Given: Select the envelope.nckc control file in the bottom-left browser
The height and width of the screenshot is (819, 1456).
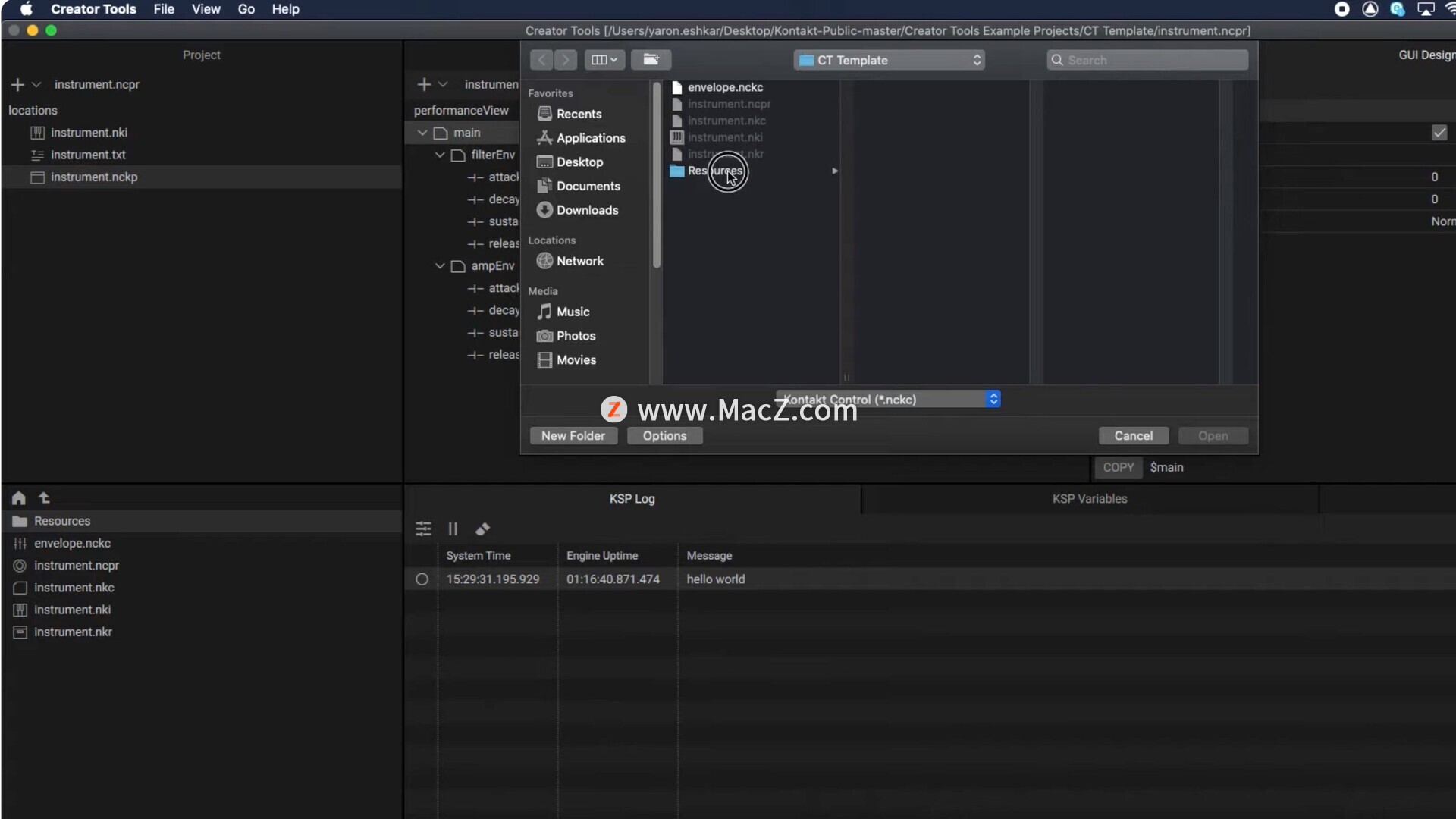Looking at the screenshot, I should tap(201, 543).
